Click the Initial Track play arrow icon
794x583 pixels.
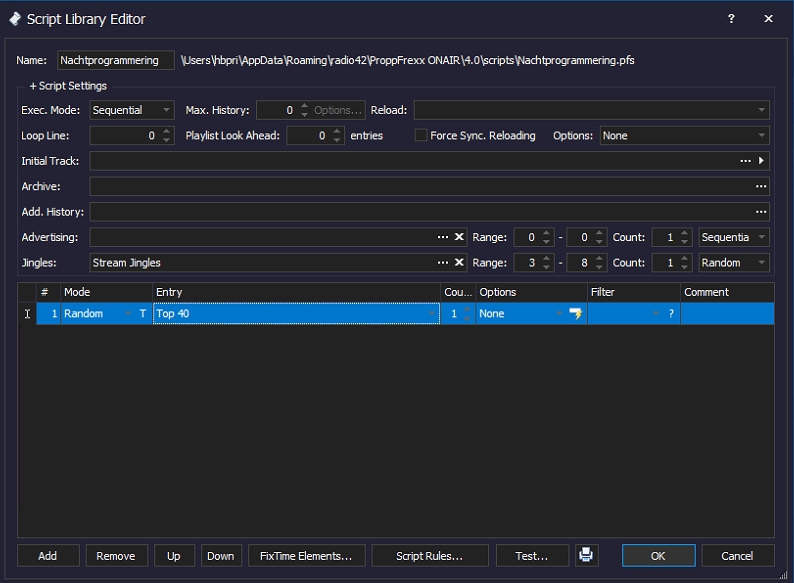tap(762, 160)
